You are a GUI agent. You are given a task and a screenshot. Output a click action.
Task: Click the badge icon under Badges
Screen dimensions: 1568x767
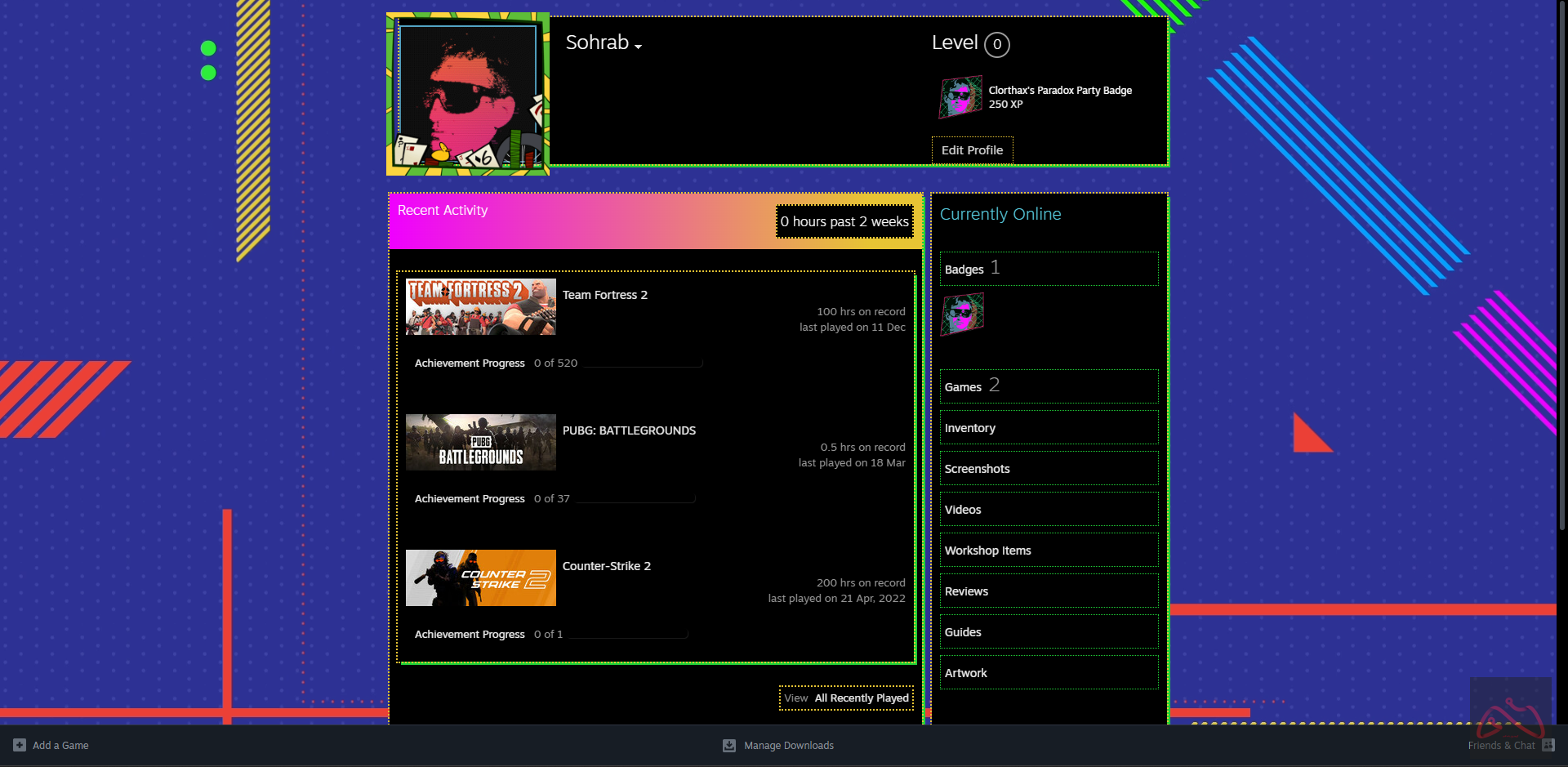(962, 314)
